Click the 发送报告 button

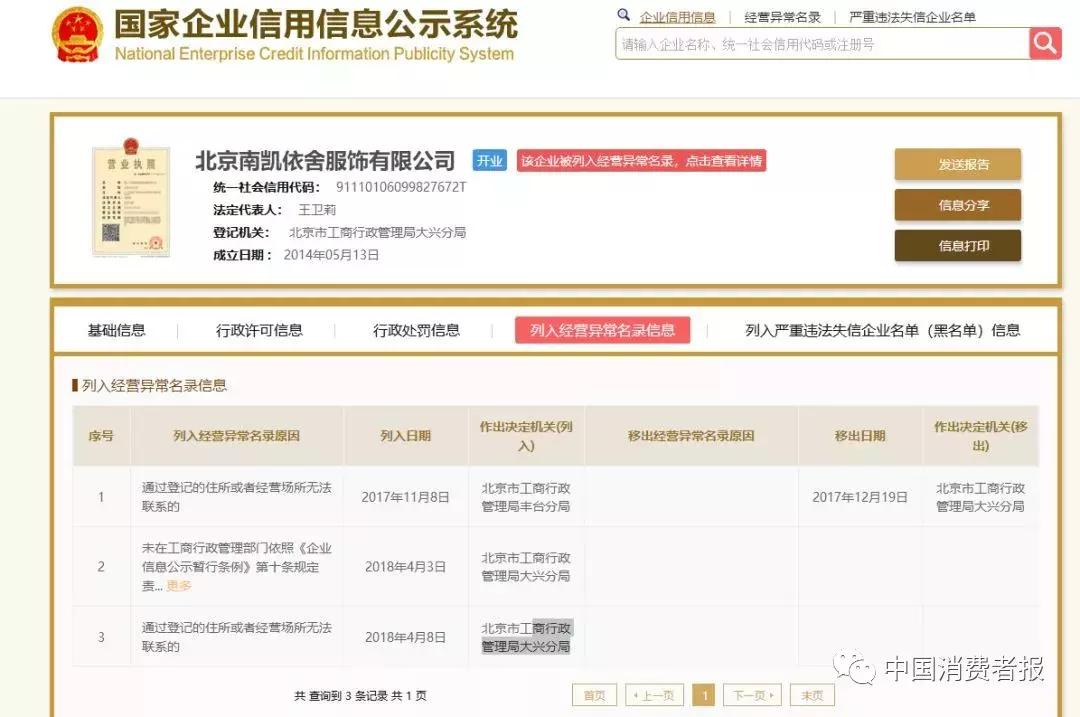pos(956,164)
